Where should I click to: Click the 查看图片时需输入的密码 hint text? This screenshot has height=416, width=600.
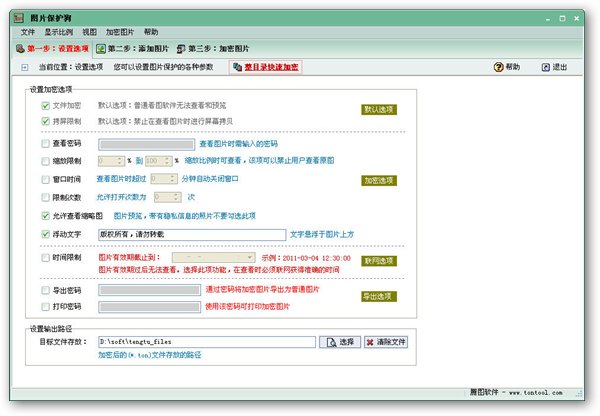(x=239, y=144)
